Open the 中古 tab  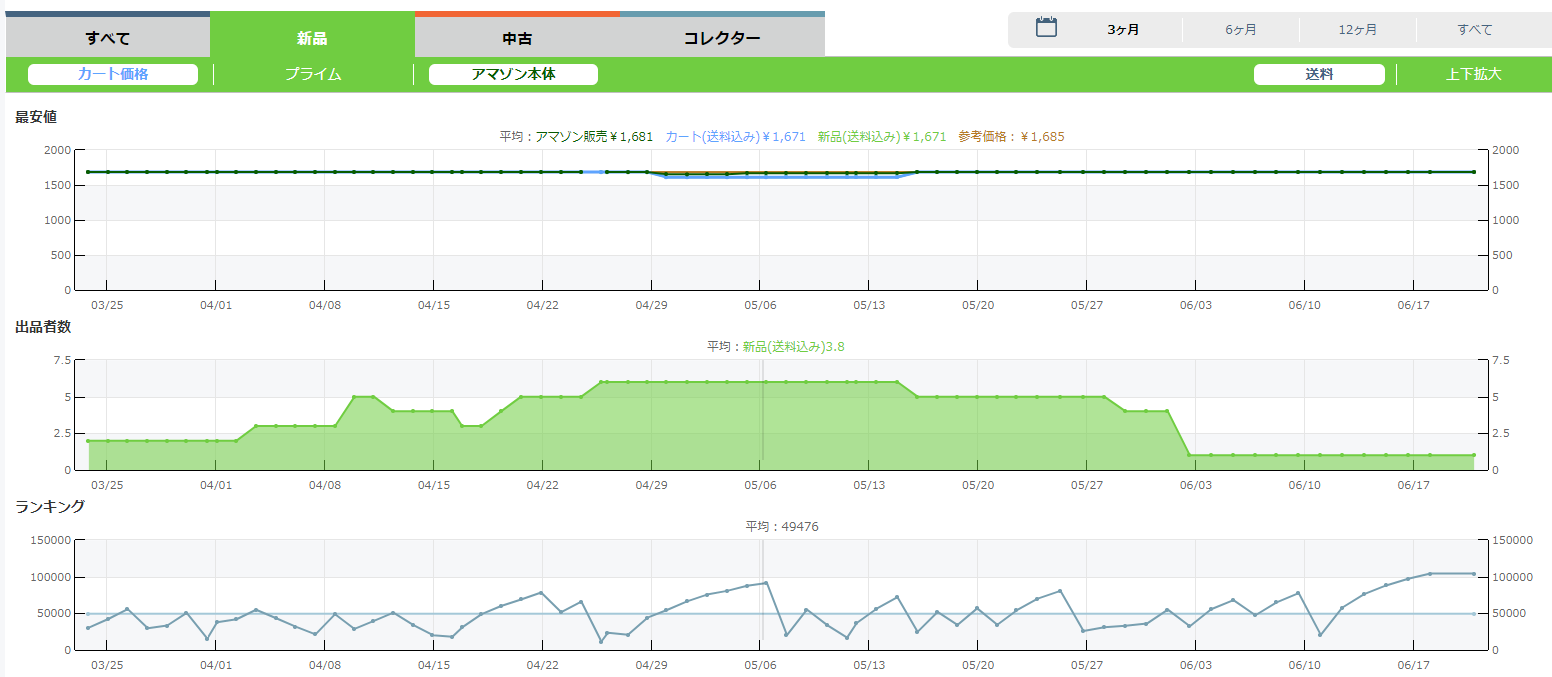[x=517, y=39]
